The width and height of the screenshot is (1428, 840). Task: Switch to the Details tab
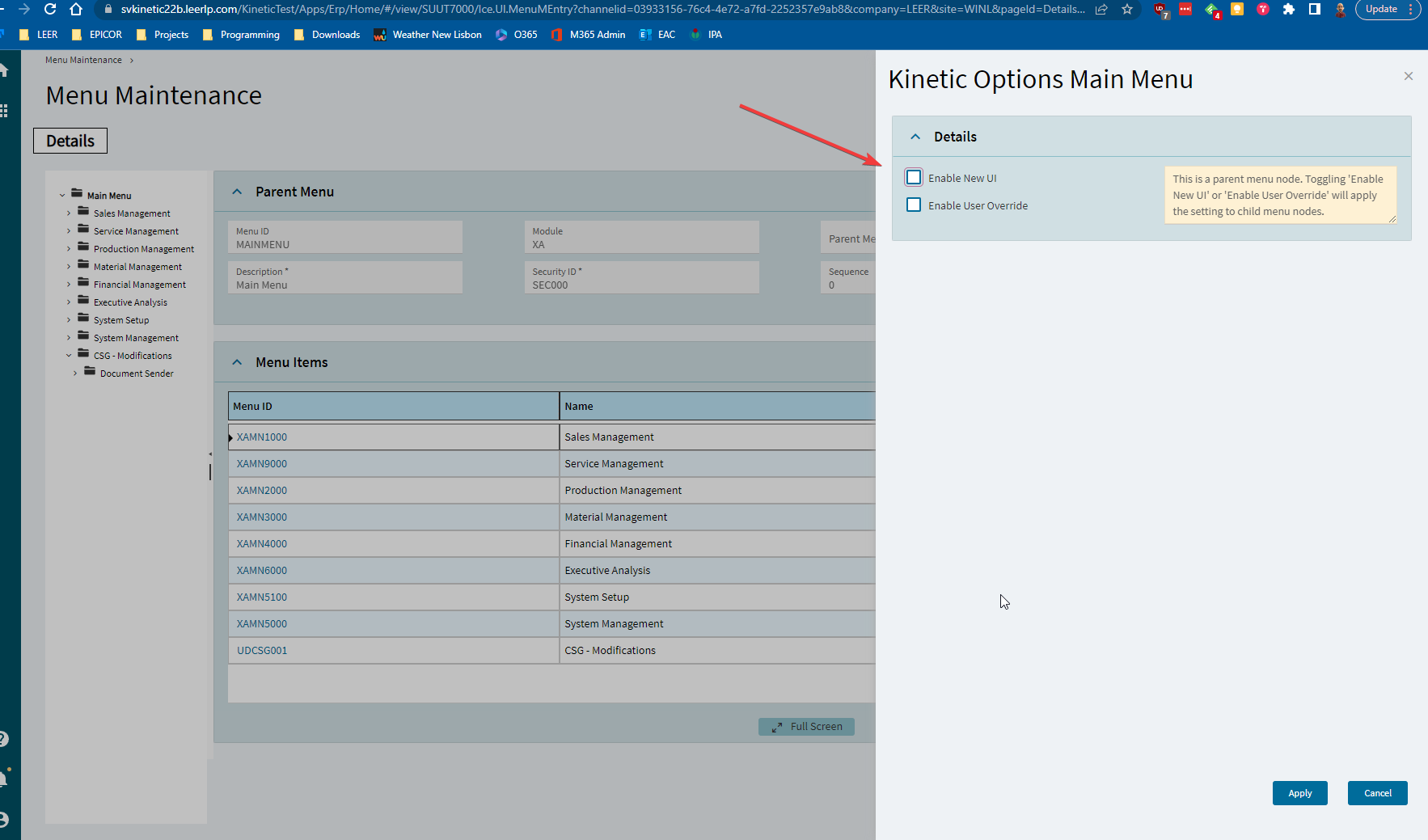[70, 140]
